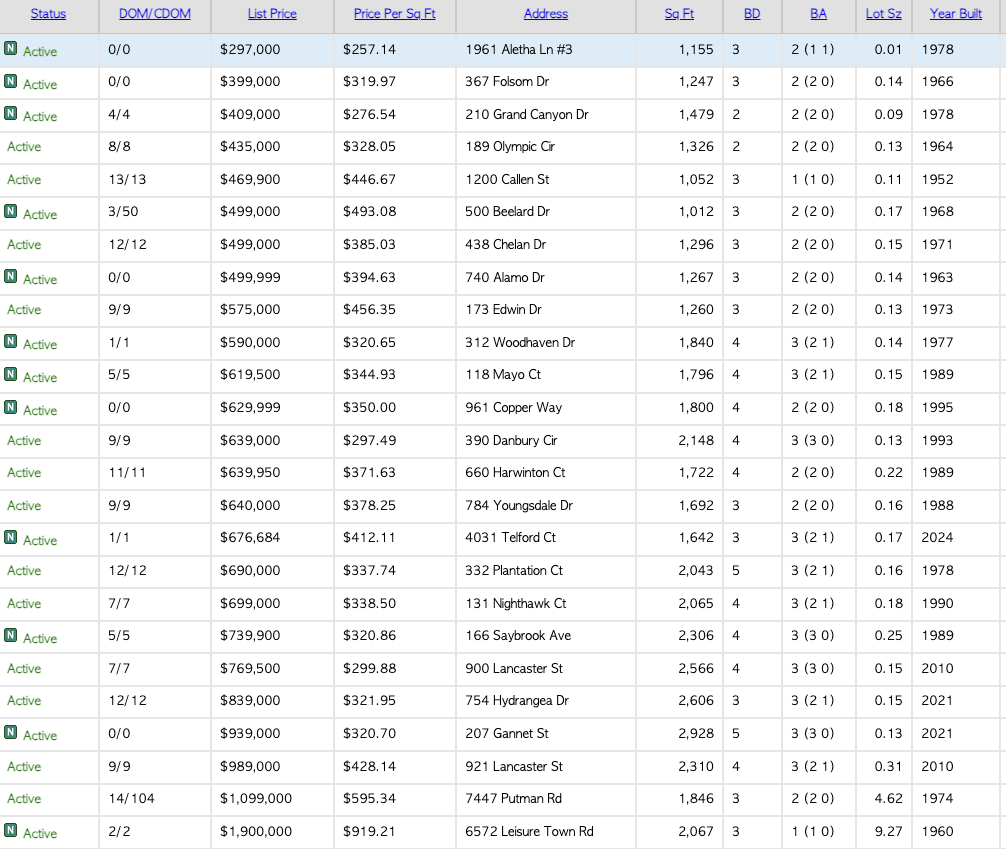Click the New badge beside 961 Copper Way

coord(10,407)
